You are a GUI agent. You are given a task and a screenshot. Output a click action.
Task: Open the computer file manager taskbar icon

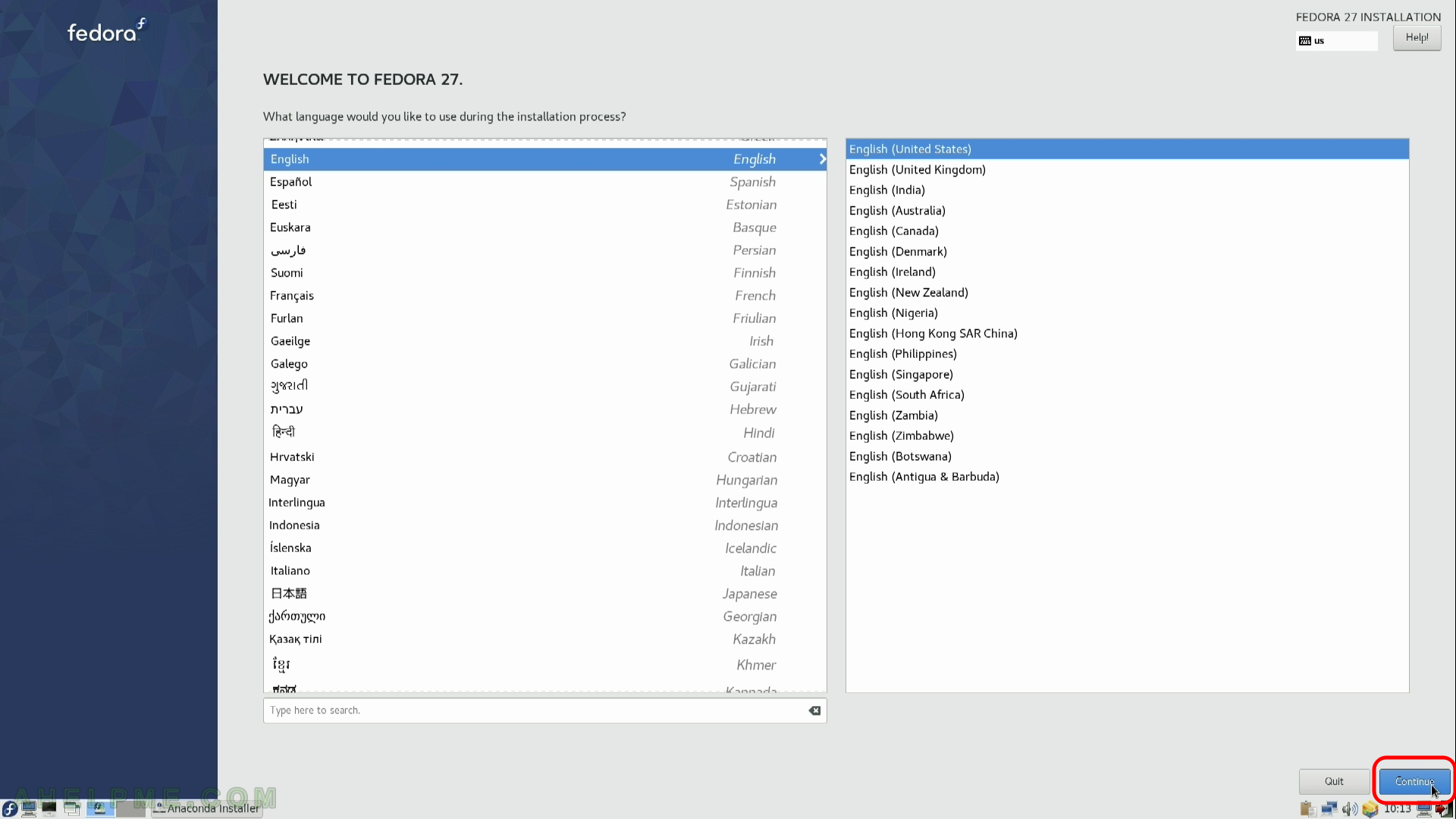click(29, 808)
